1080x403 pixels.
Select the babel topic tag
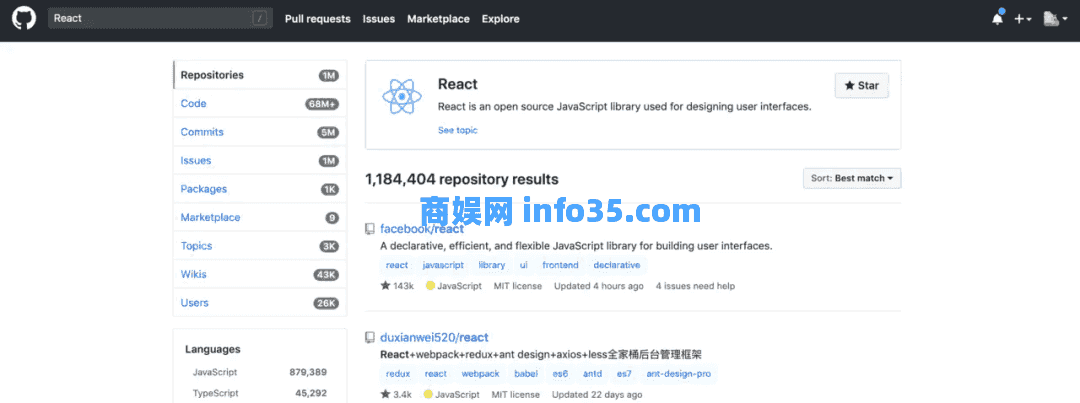[x=526, y=374]
